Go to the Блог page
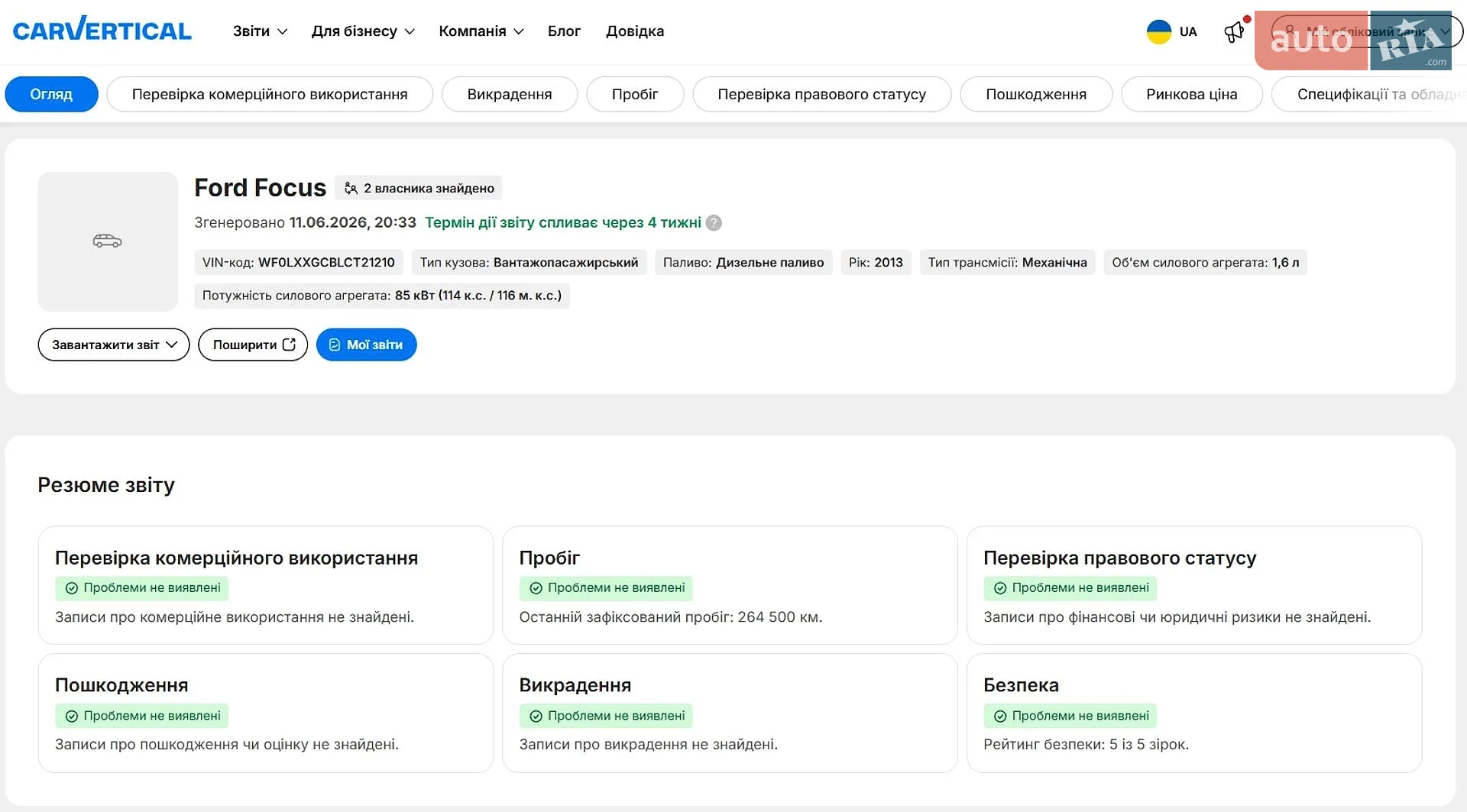This screenshot has height=812, width=1467. [x=564, y=31]
